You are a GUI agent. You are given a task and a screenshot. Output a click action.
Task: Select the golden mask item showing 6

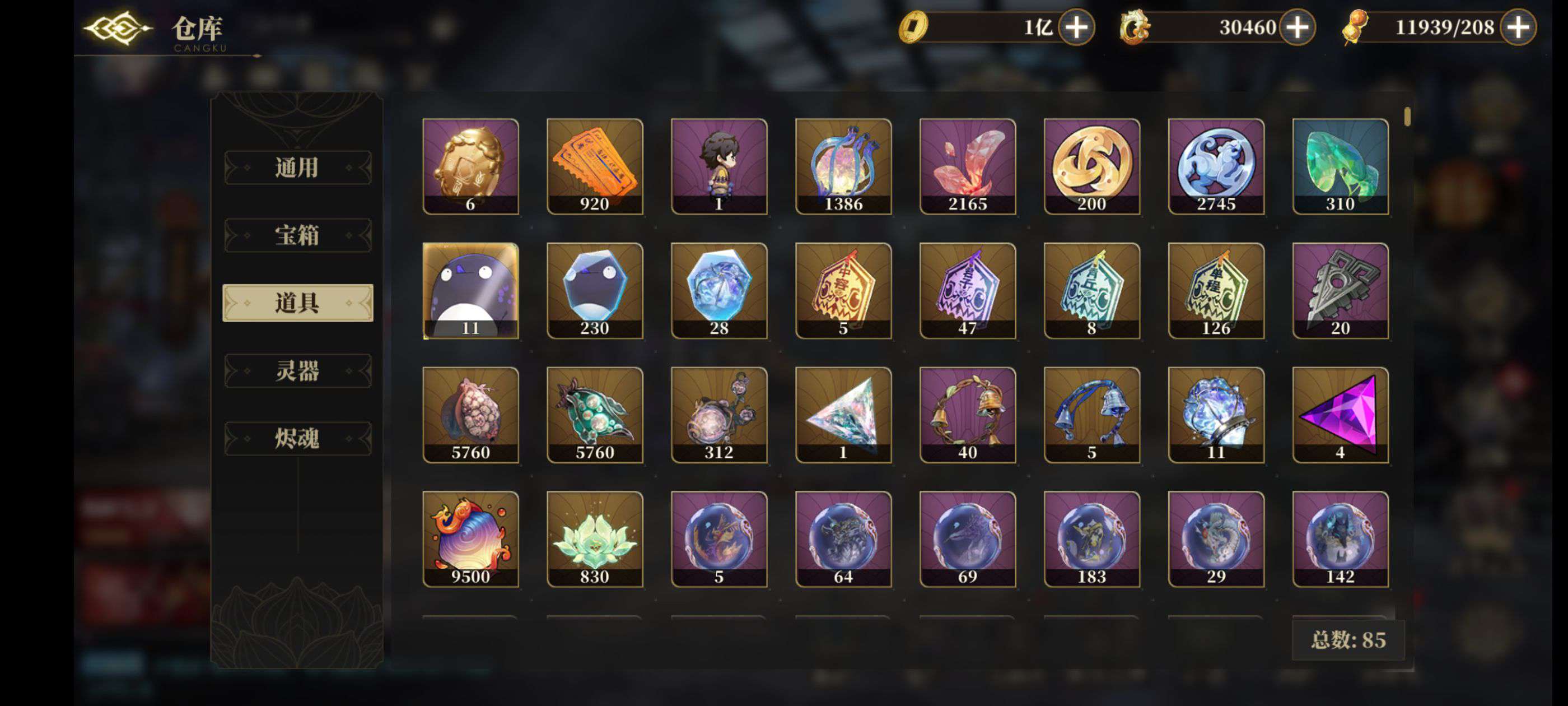(470, 166)
